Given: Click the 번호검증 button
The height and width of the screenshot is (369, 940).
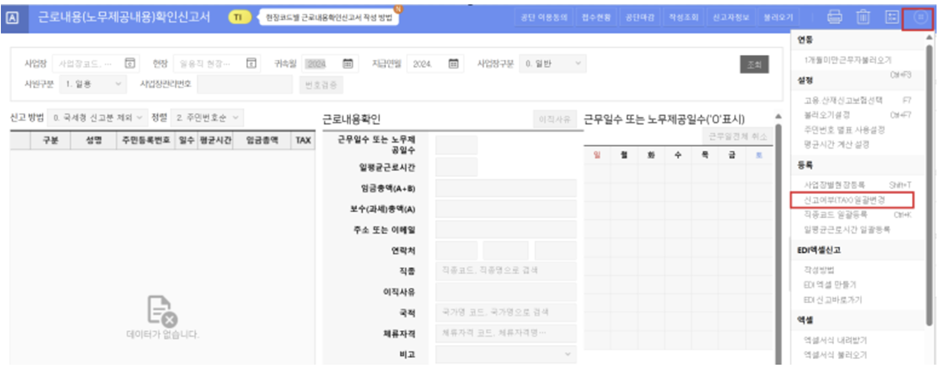Looking at the screenshot, I should [x=321, y=85].
